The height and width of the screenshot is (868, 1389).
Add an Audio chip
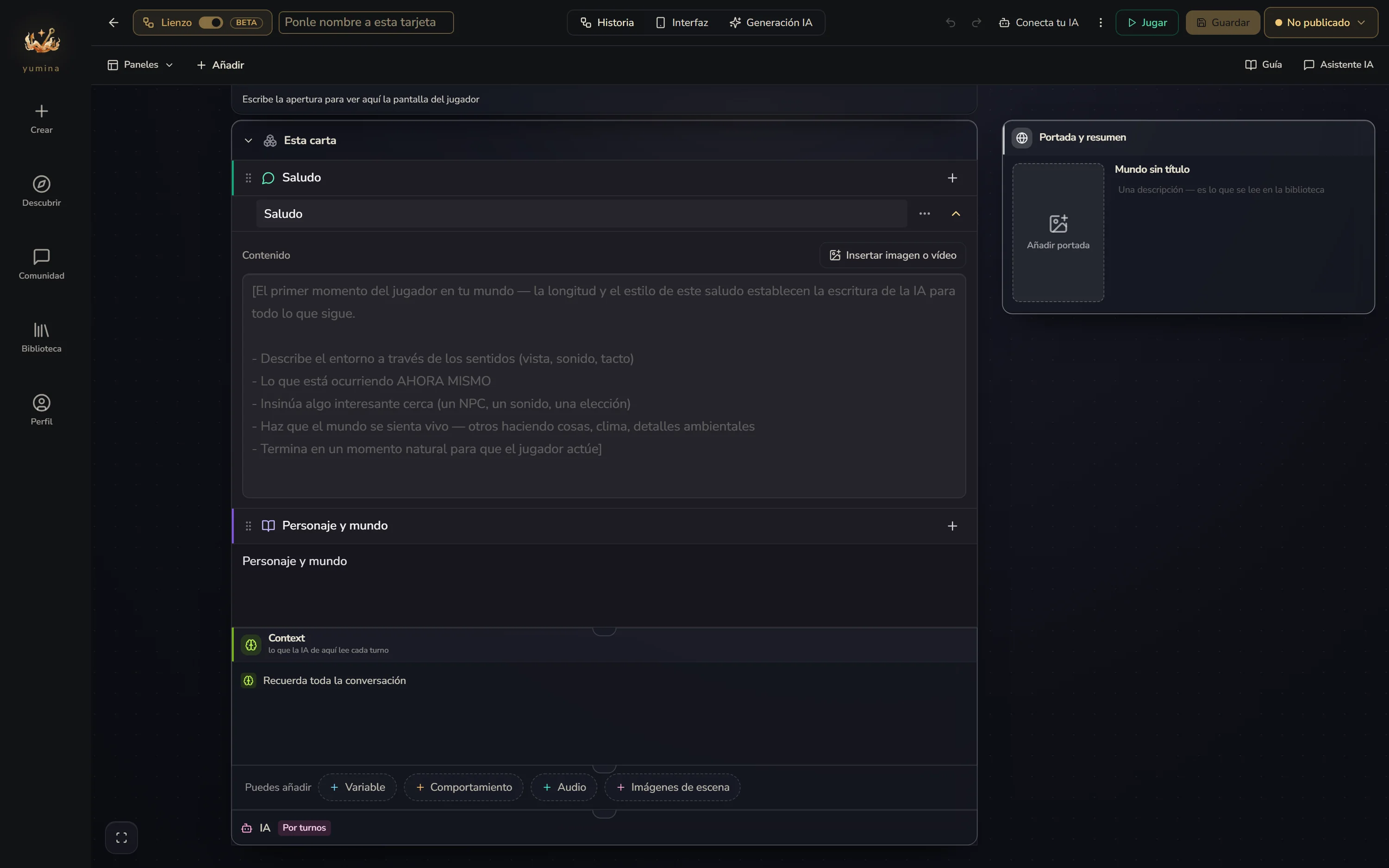(x=564, y=787)
